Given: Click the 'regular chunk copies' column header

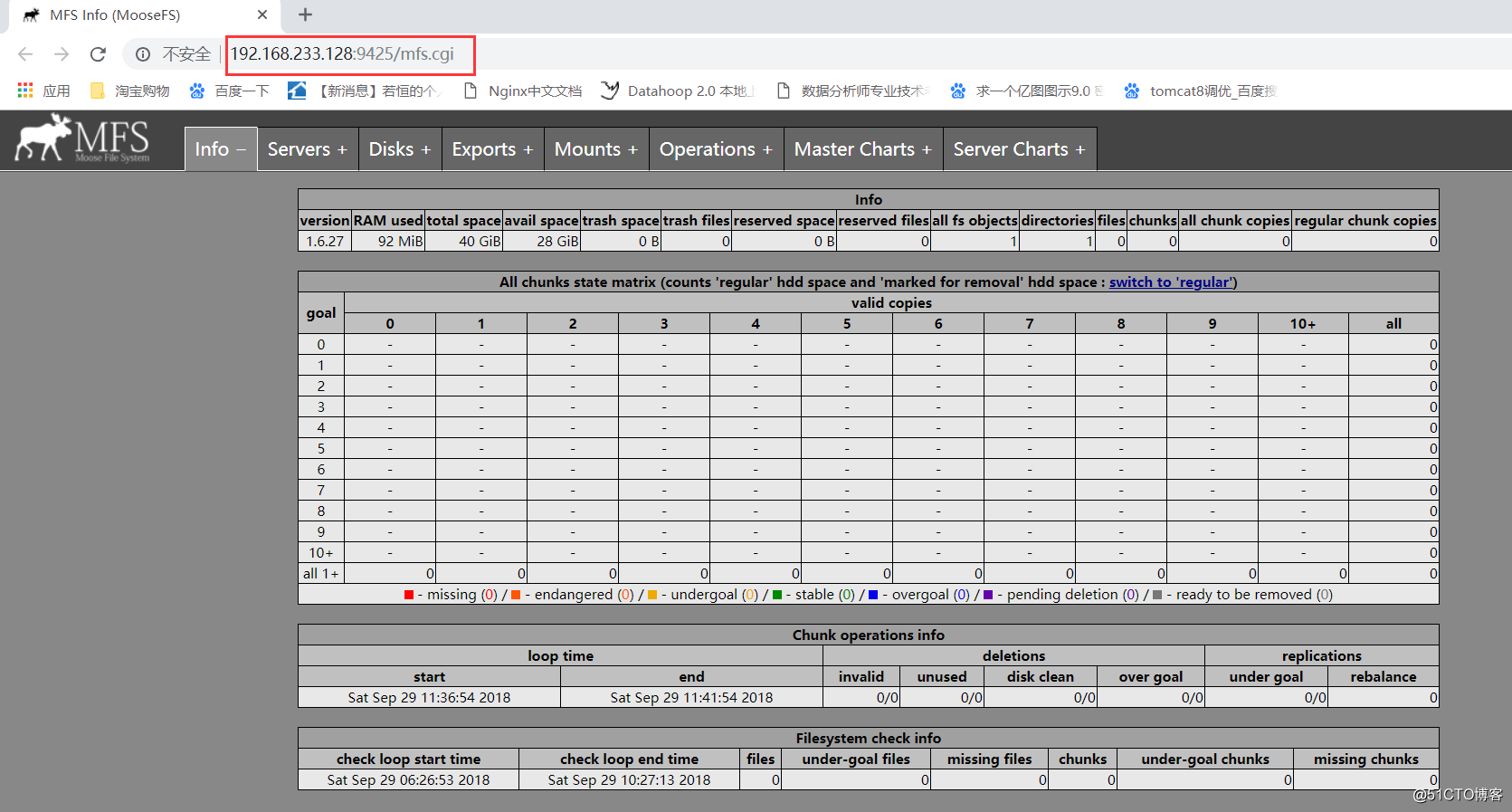Looking at the screenshot, I should pos(1365,221).
